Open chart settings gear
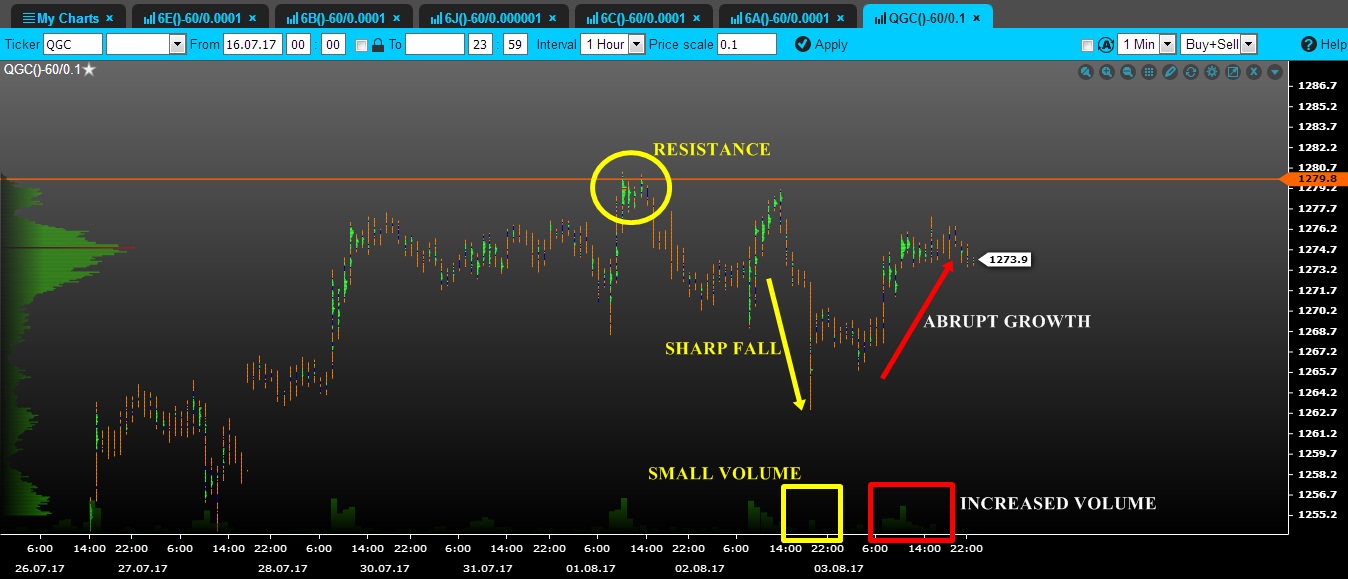The height and width of the screenshot is (579, 1348). pos(1212,72)
